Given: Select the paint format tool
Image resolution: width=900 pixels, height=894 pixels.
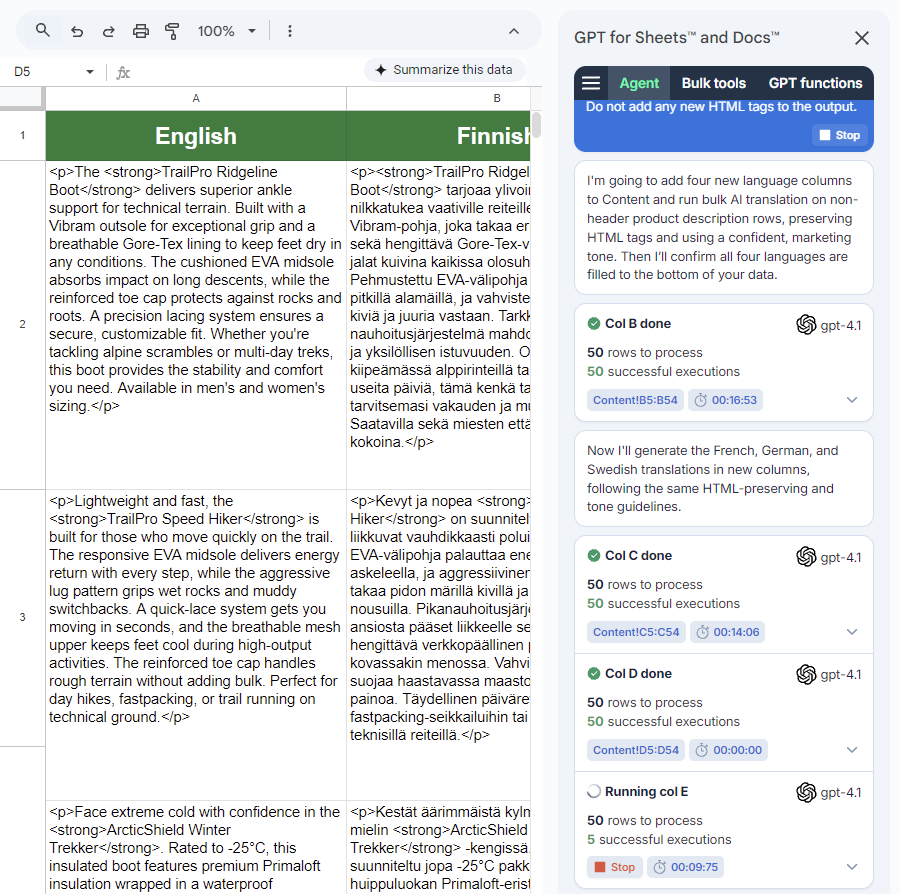Looking at the screenshot, I should click(x=172, y=31).
